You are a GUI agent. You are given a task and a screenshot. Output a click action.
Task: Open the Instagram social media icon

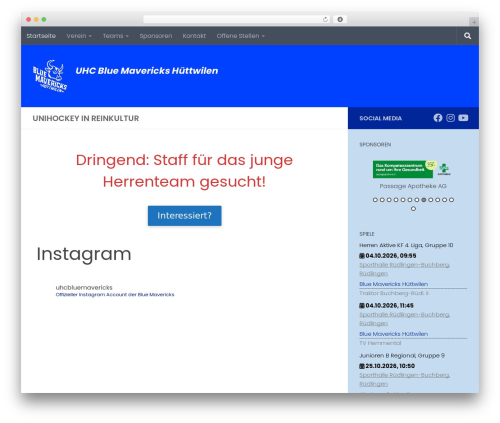450,118
